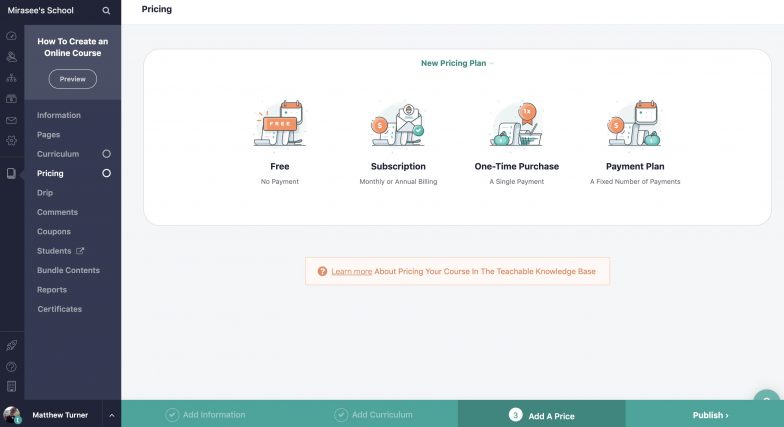
Task: Open Comments in course sidebar
Action: coord(57,212)
